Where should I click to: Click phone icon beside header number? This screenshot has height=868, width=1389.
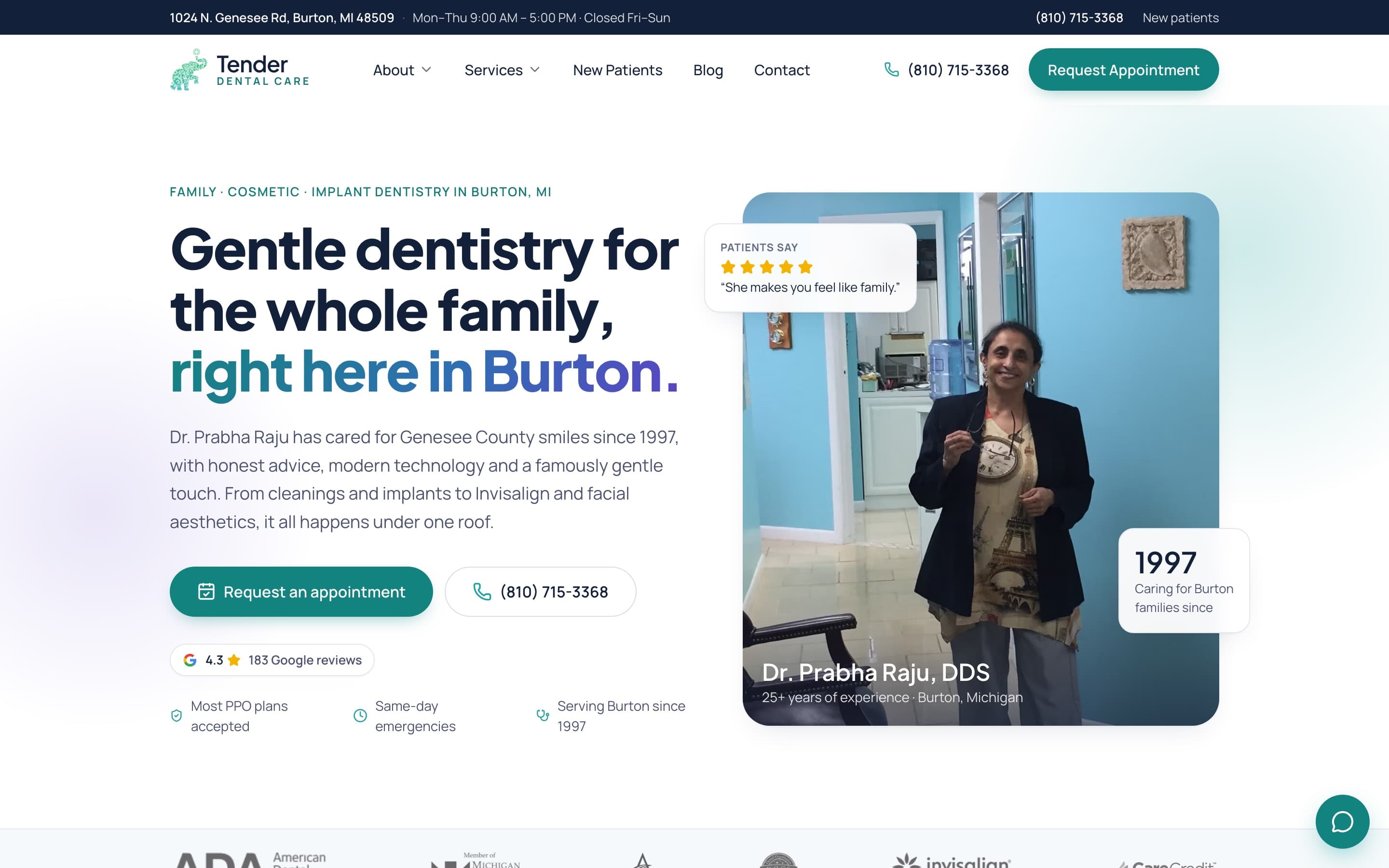point(891,69)
